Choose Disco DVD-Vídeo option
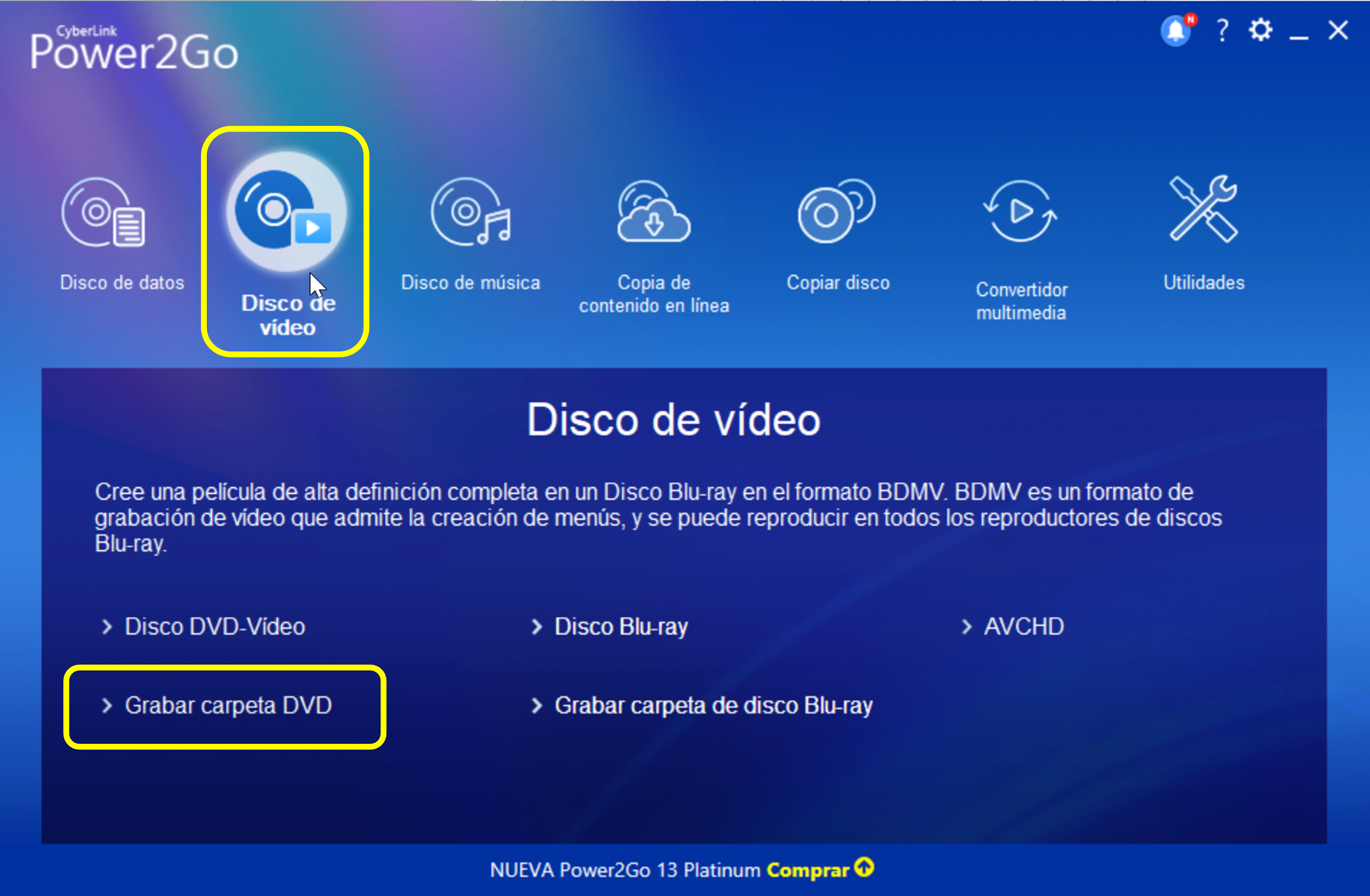The image size is (1370, 896). 215,627
